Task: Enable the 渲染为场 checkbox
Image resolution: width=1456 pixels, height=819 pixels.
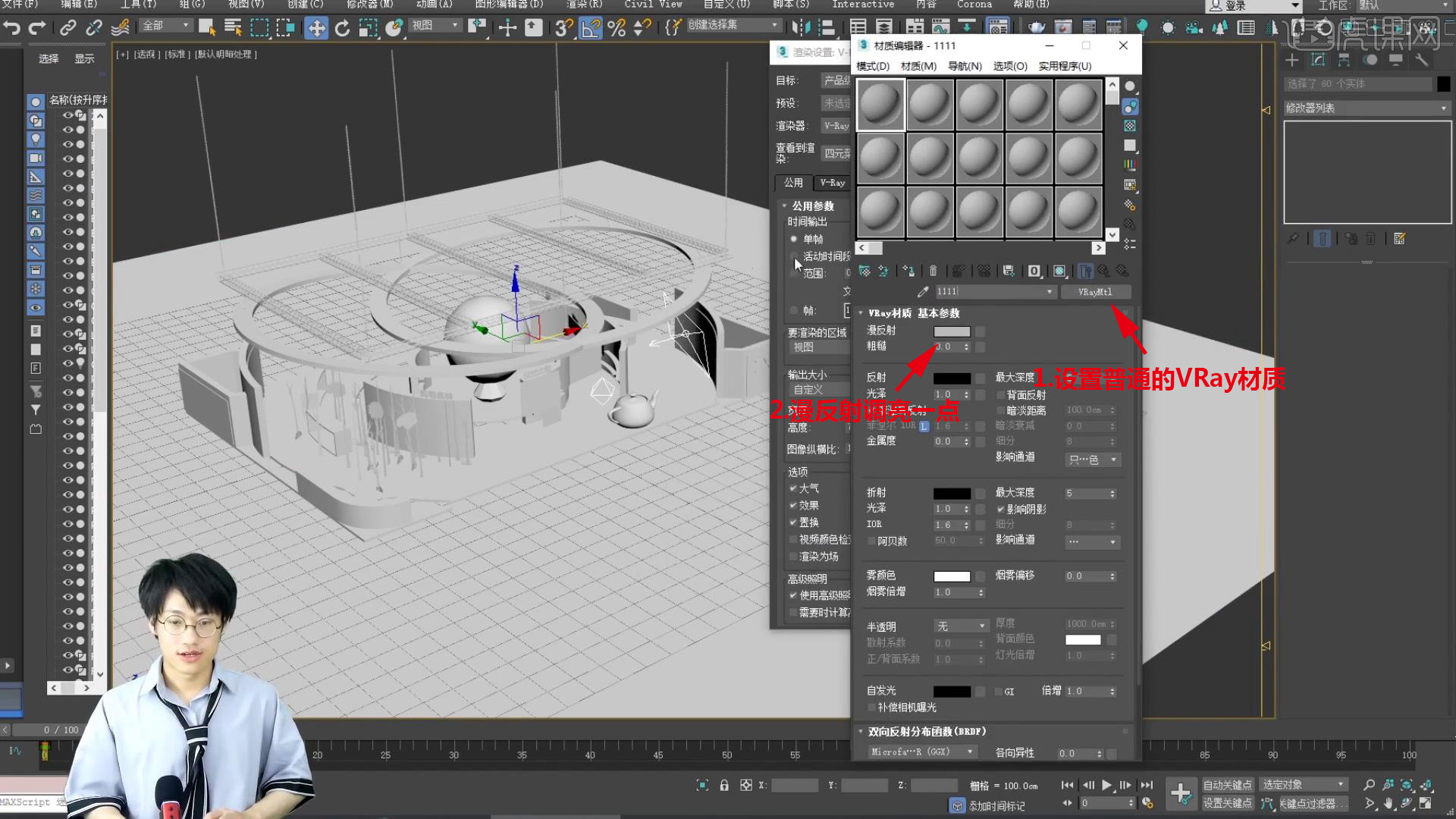Action: coord(793,557)
